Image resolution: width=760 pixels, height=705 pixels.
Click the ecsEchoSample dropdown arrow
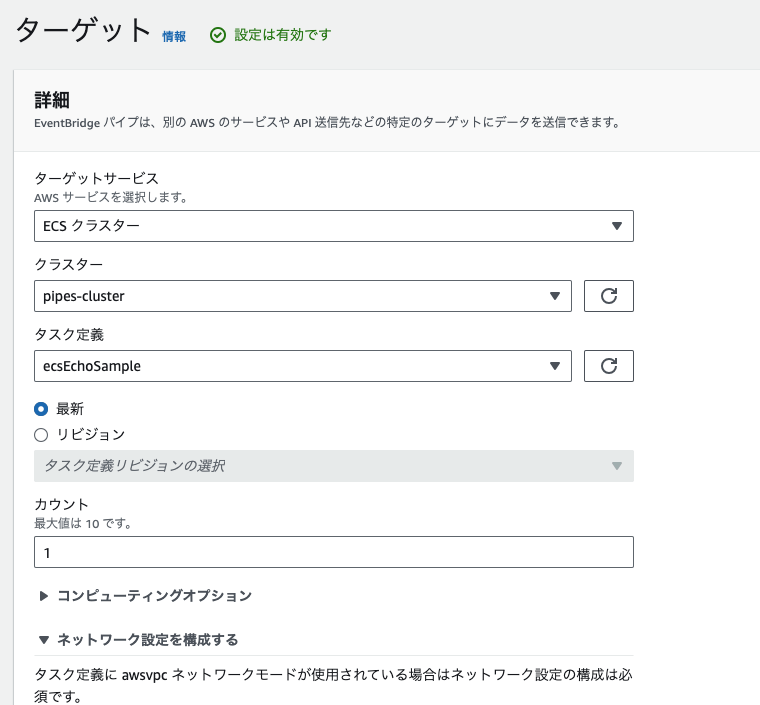pyautogui.click(x=555, y=366)
